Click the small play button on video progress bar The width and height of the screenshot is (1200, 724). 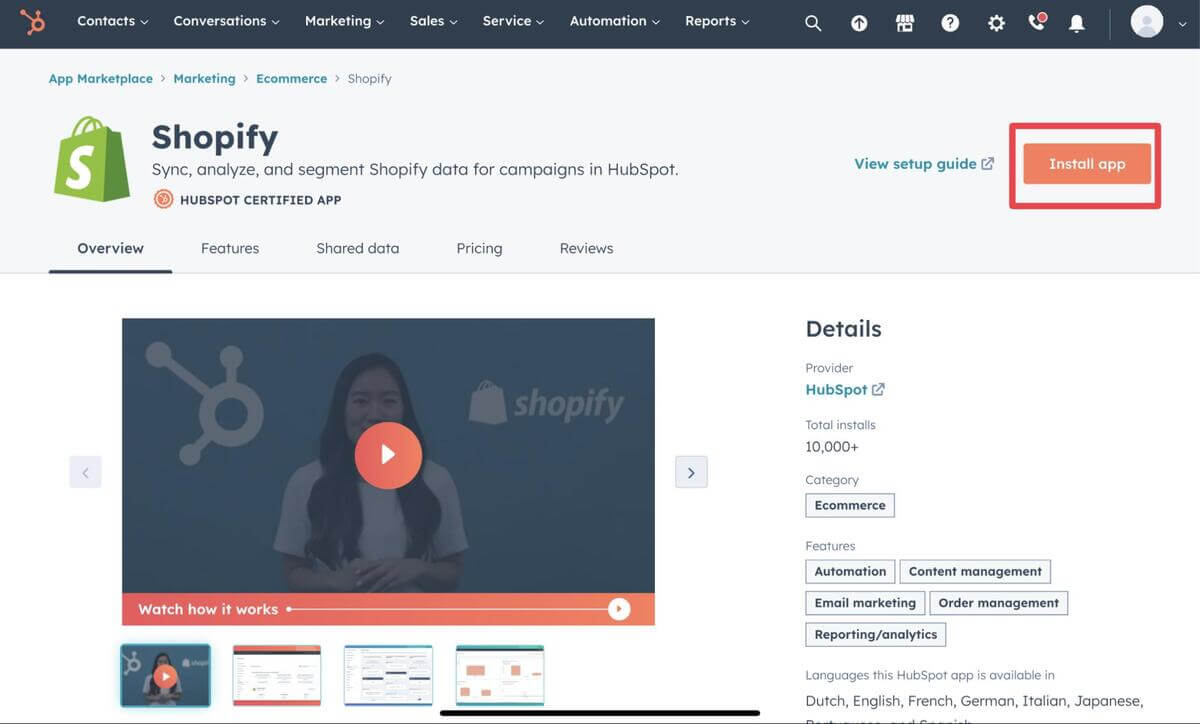click(x=619, y=609)
